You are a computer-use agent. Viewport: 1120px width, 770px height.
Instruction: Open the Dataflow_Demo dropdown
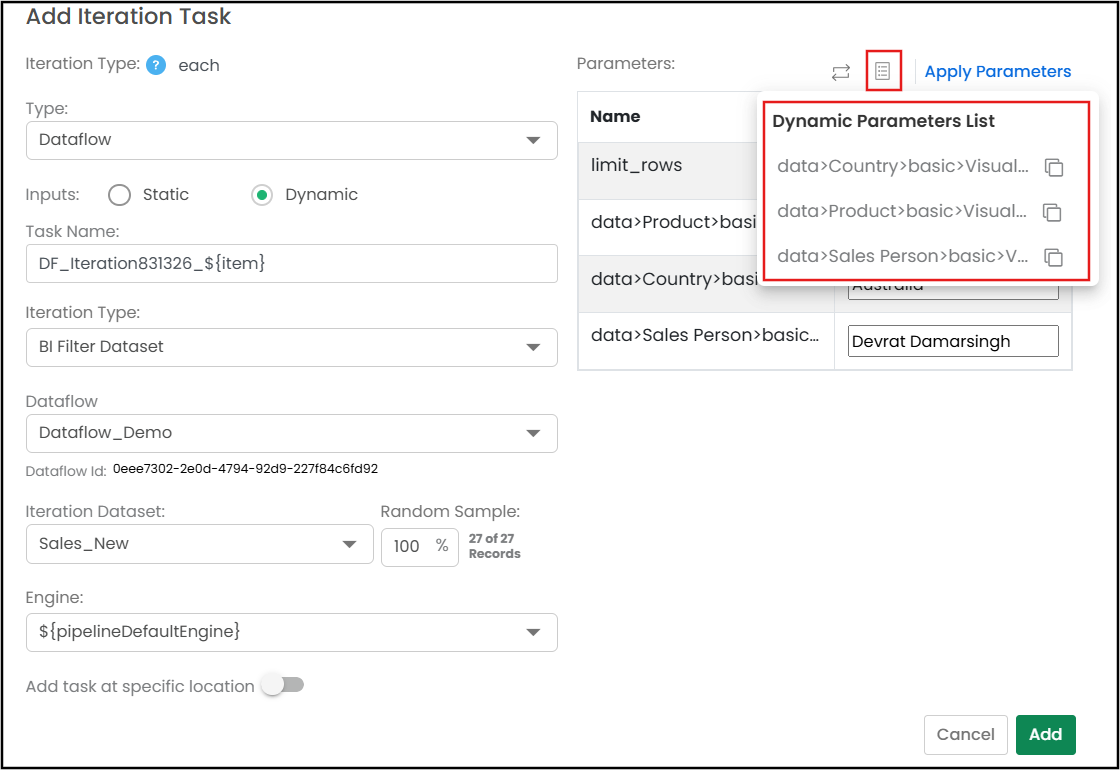click(x=291, y=433)
